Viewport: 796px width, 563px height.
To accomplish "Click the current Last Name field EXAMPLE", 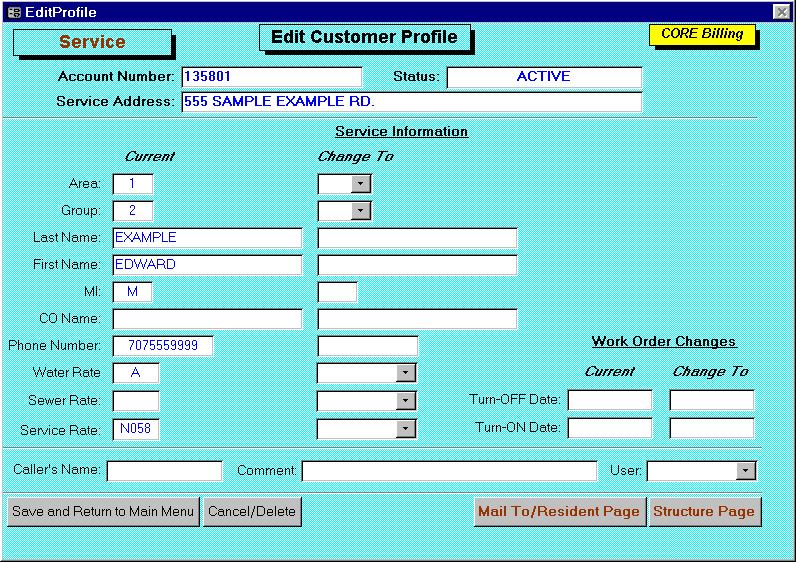I will (207, 238).
